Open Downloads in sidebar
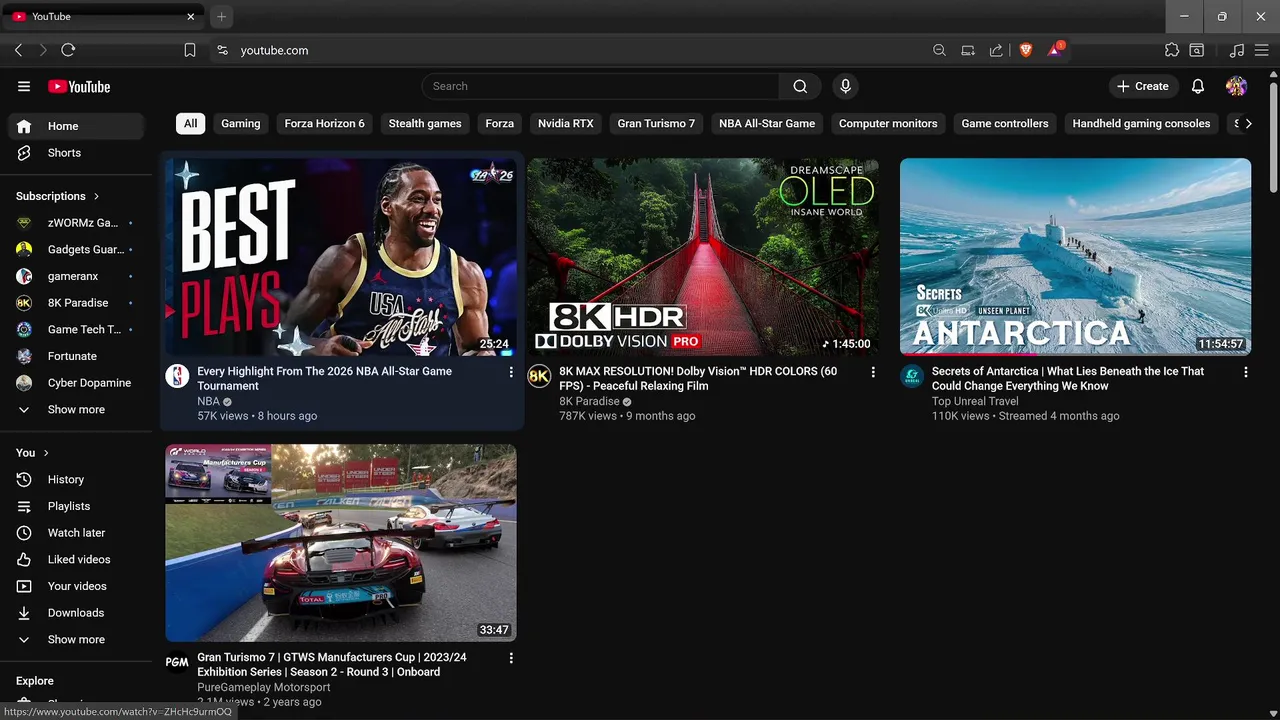The image size is (1280, 720). pos(76,613)
